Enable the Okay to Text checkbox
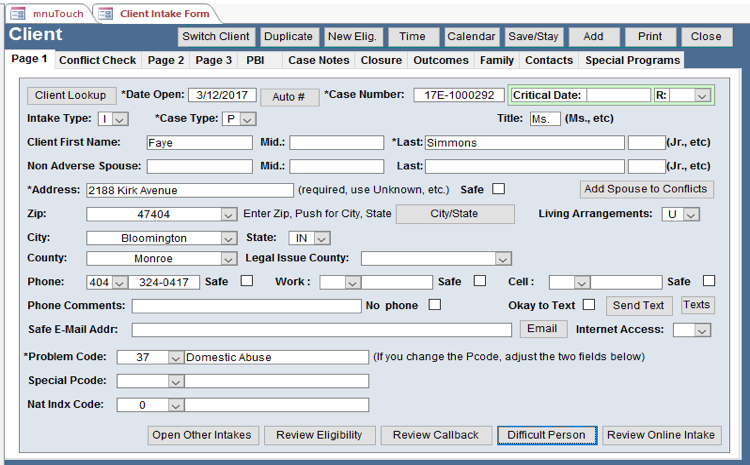The image size is (750, 465). [x=589, y=305]
